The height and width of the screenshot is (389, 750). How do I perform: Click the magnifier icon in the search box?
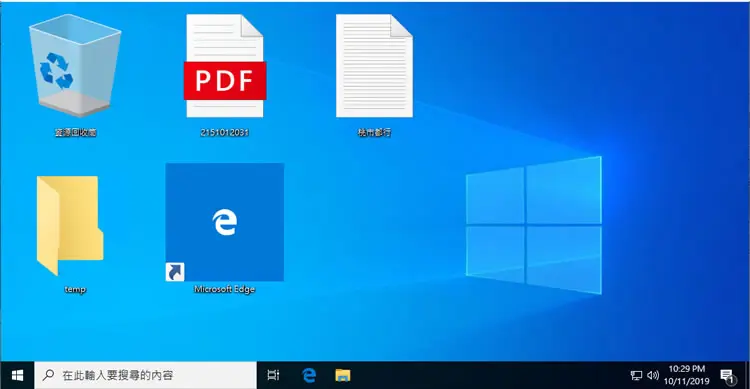tap(48, 375)
